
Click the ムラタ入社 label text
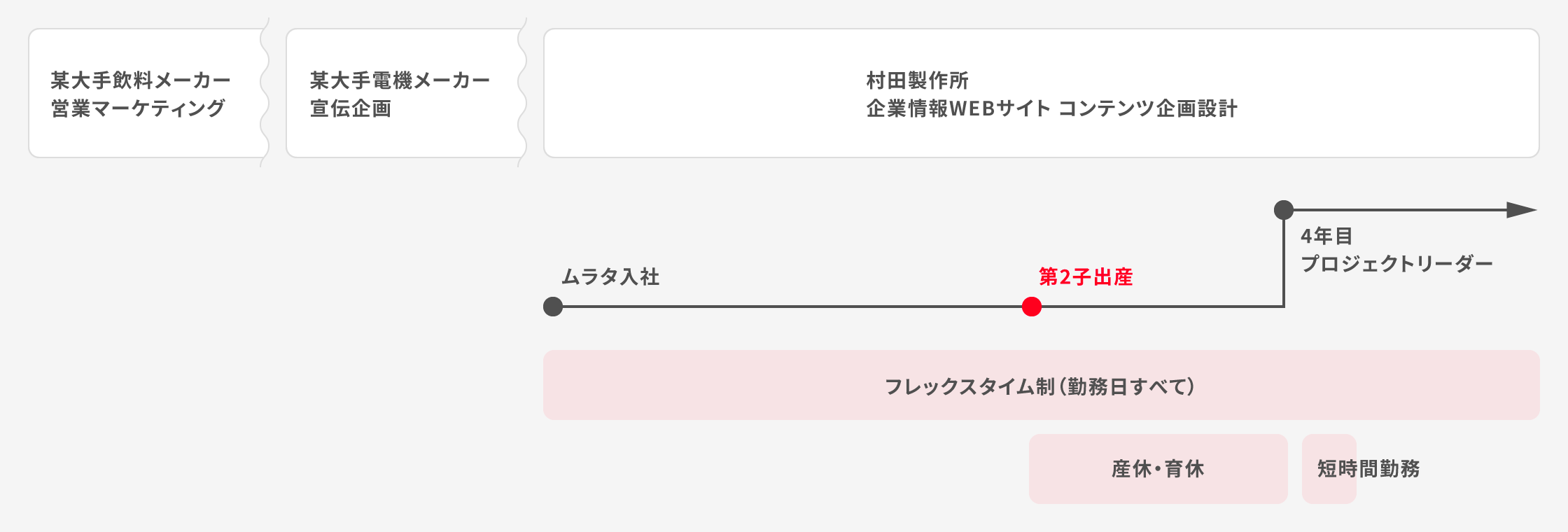(610, 277)
